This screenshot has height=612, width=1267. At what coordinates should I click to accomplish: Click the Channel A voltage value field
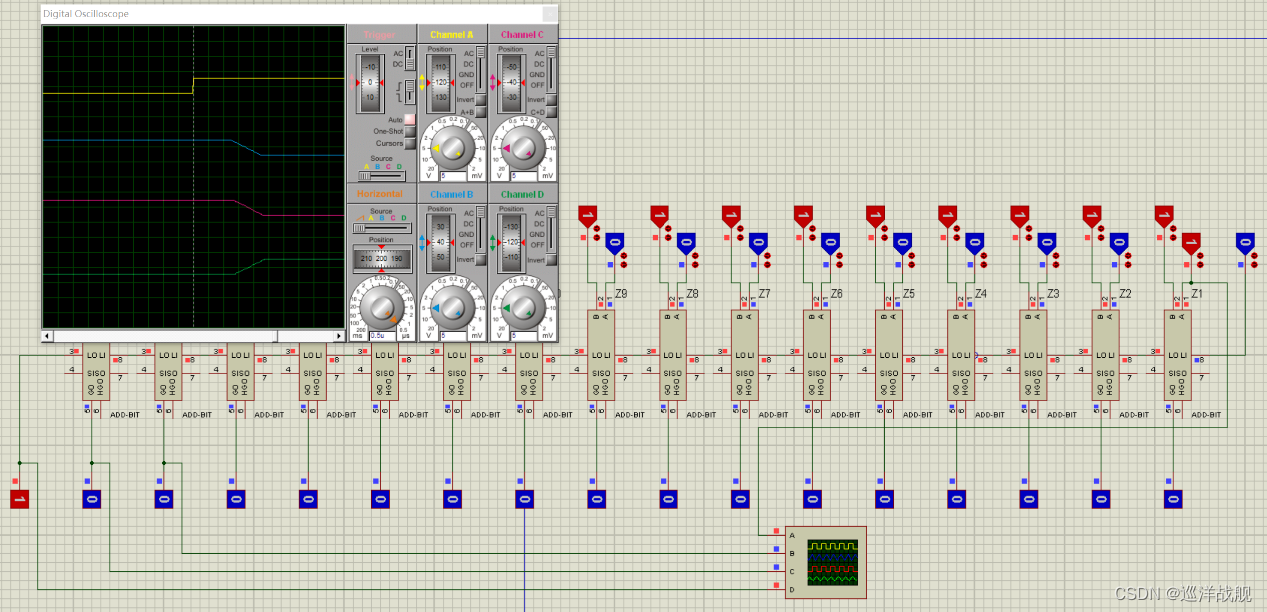(451, 176)
